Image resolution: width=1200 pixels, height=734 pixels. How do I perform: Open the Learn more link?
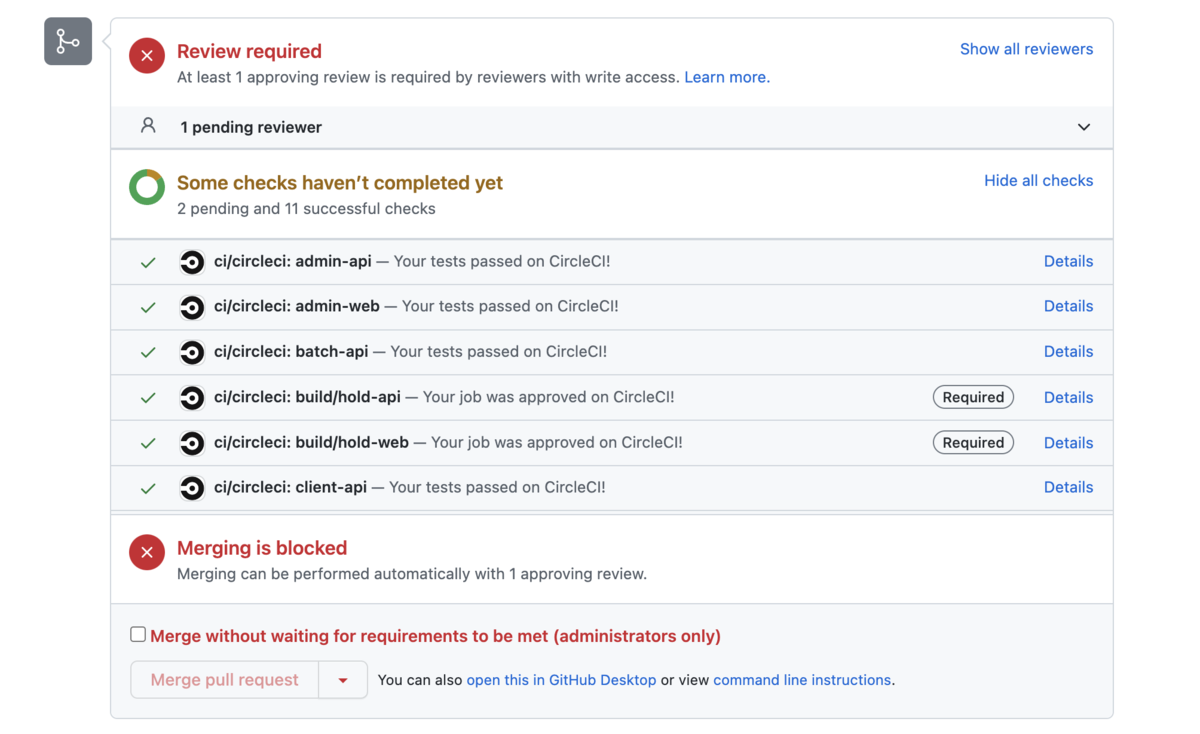coord(727,77)
